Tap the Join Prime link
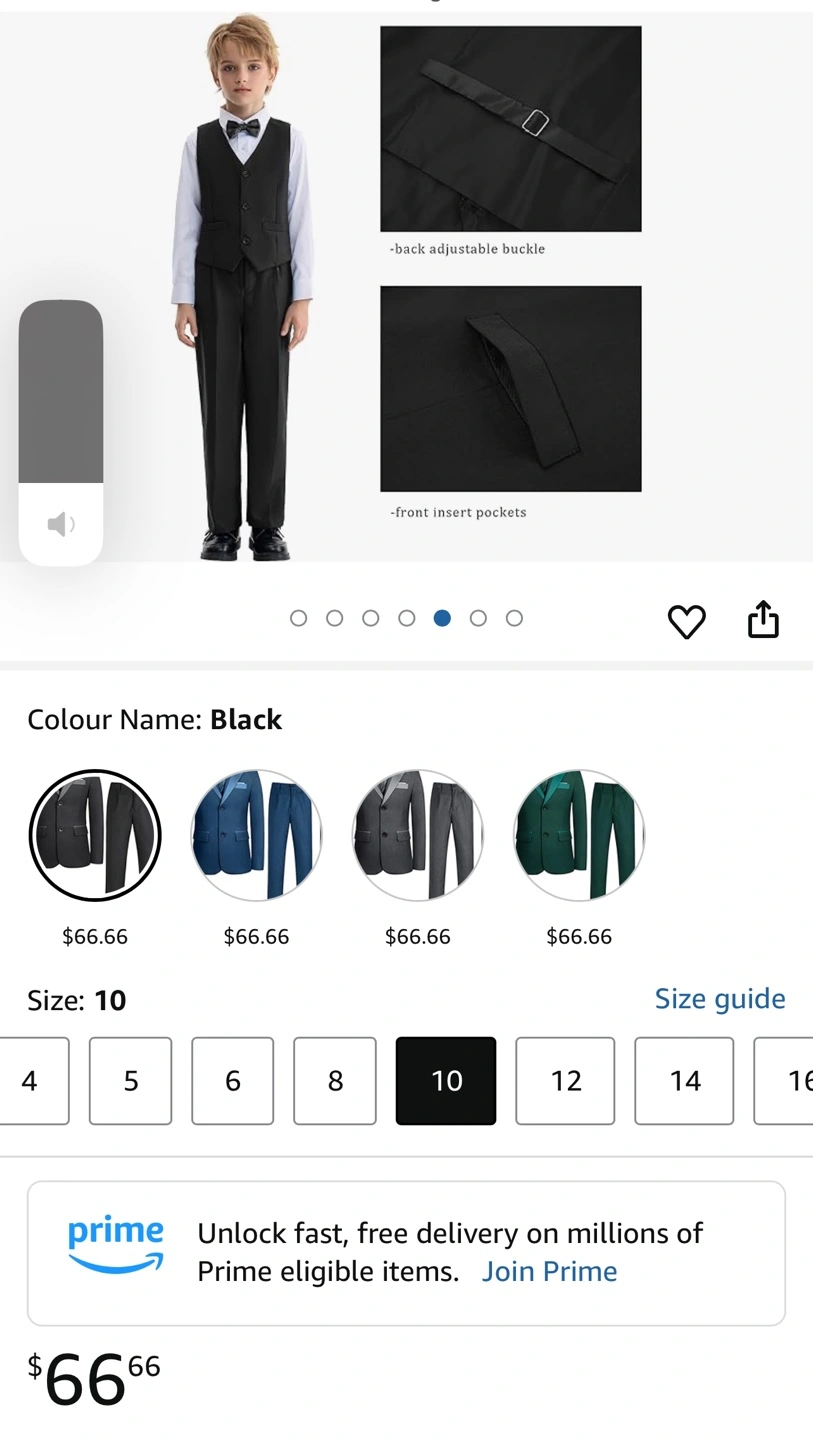This screenshot has height=1440, width=813. click(x=549, y=1271)
